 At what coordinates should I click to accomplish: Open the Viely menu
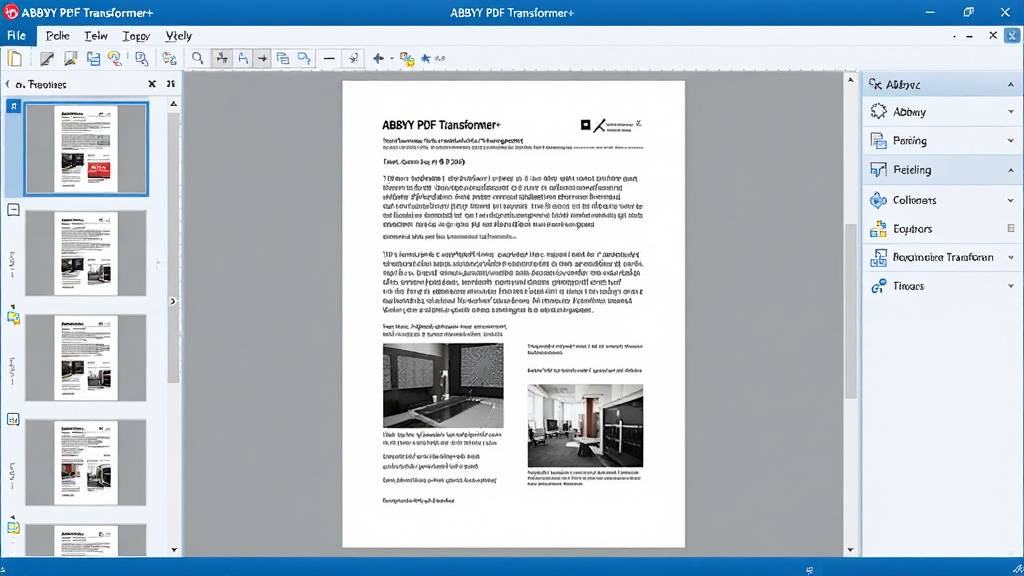coord(178,36)
